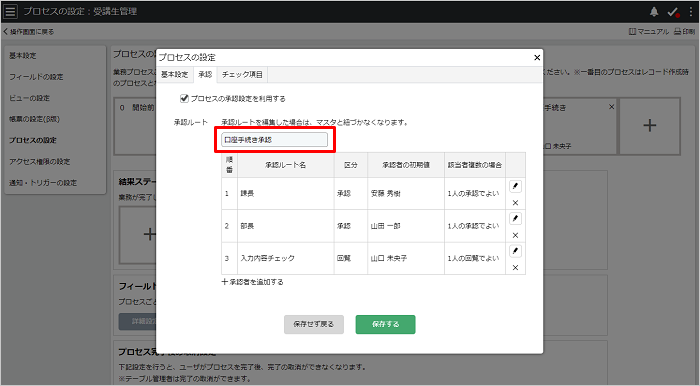
Task: Open notifications bell icon
Action: click(x=654, y=12)
